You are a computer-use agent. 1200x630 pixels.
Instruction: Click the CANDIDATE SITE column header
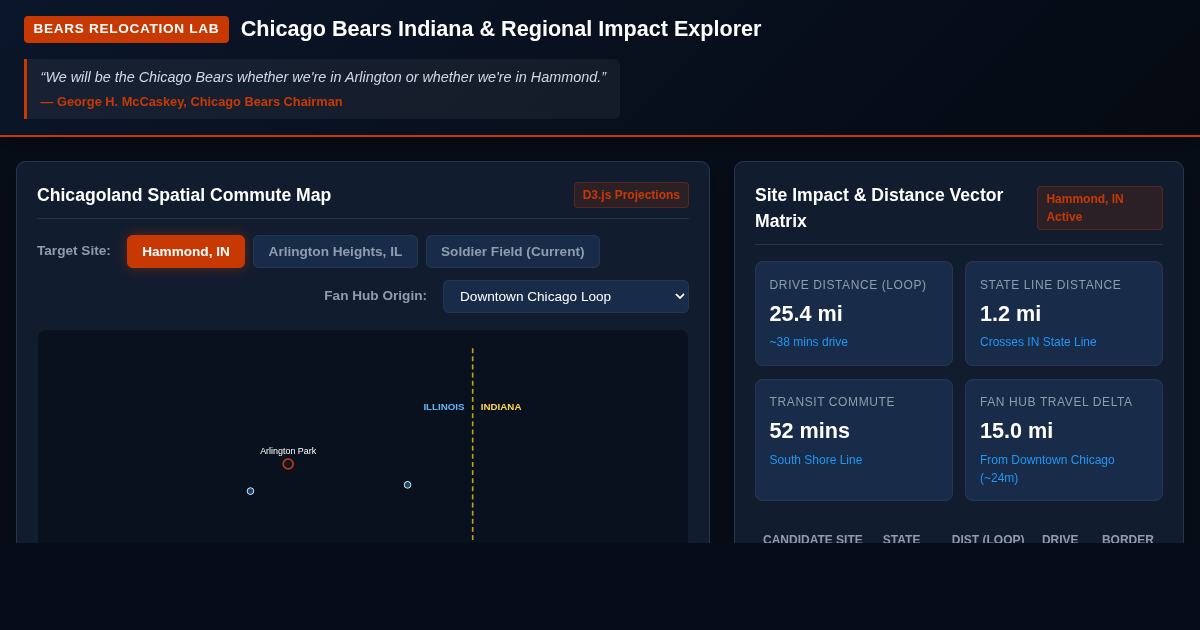tap(813, 540)
